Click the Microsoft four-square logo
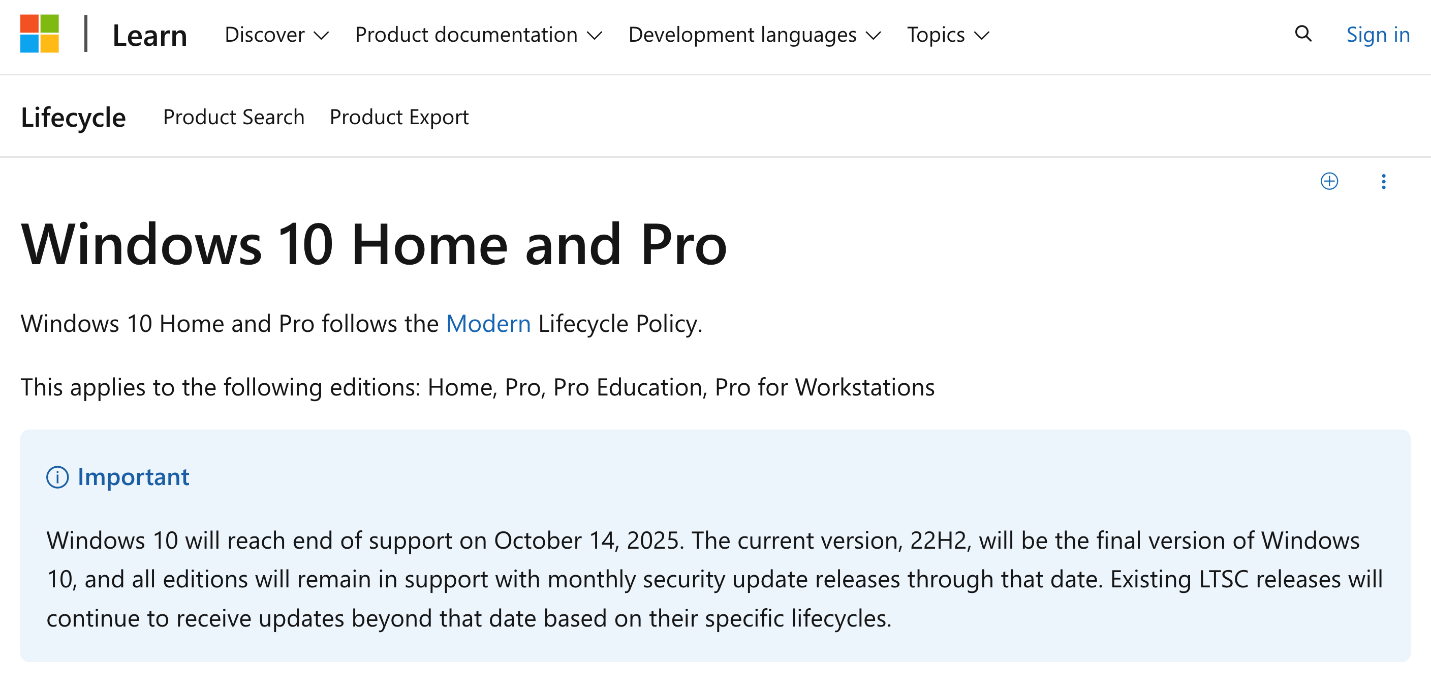 tap(40, 34)
